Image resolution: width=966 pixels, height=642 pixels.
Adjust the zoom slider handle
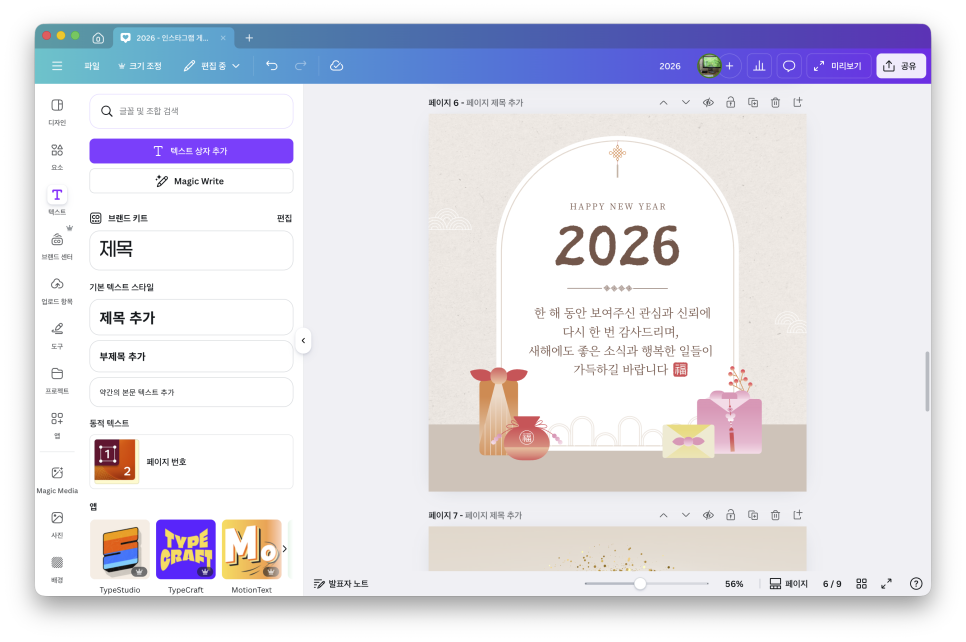click(640, 583)
